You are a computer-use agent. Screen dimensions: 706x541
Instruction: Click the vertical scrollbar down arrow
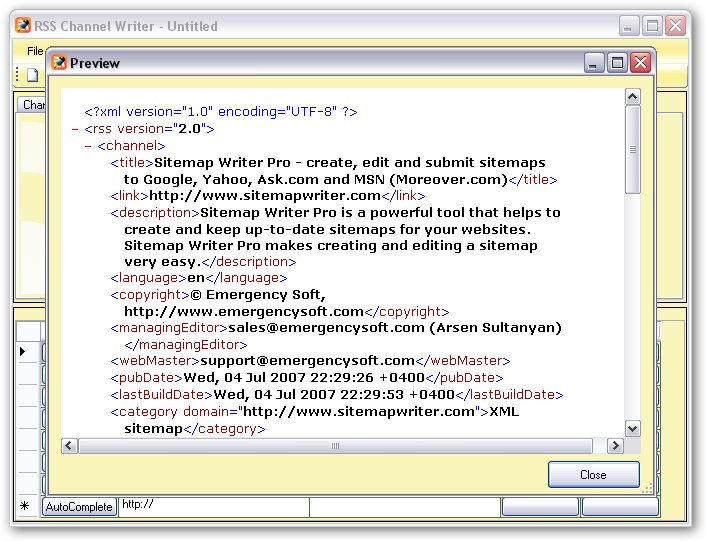tap(633, 428)
